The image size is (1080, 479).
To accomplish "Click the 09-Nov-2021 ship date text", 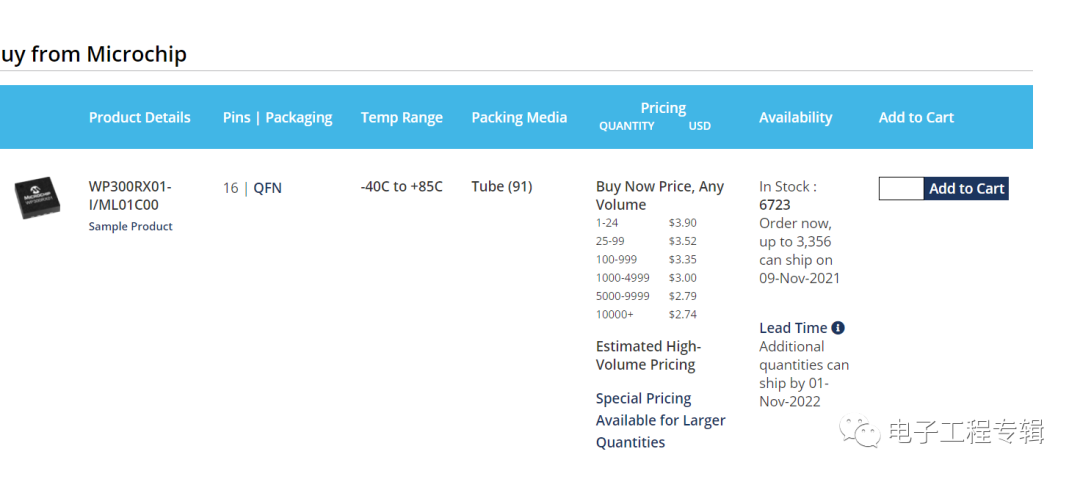I will tap(800, 278).
